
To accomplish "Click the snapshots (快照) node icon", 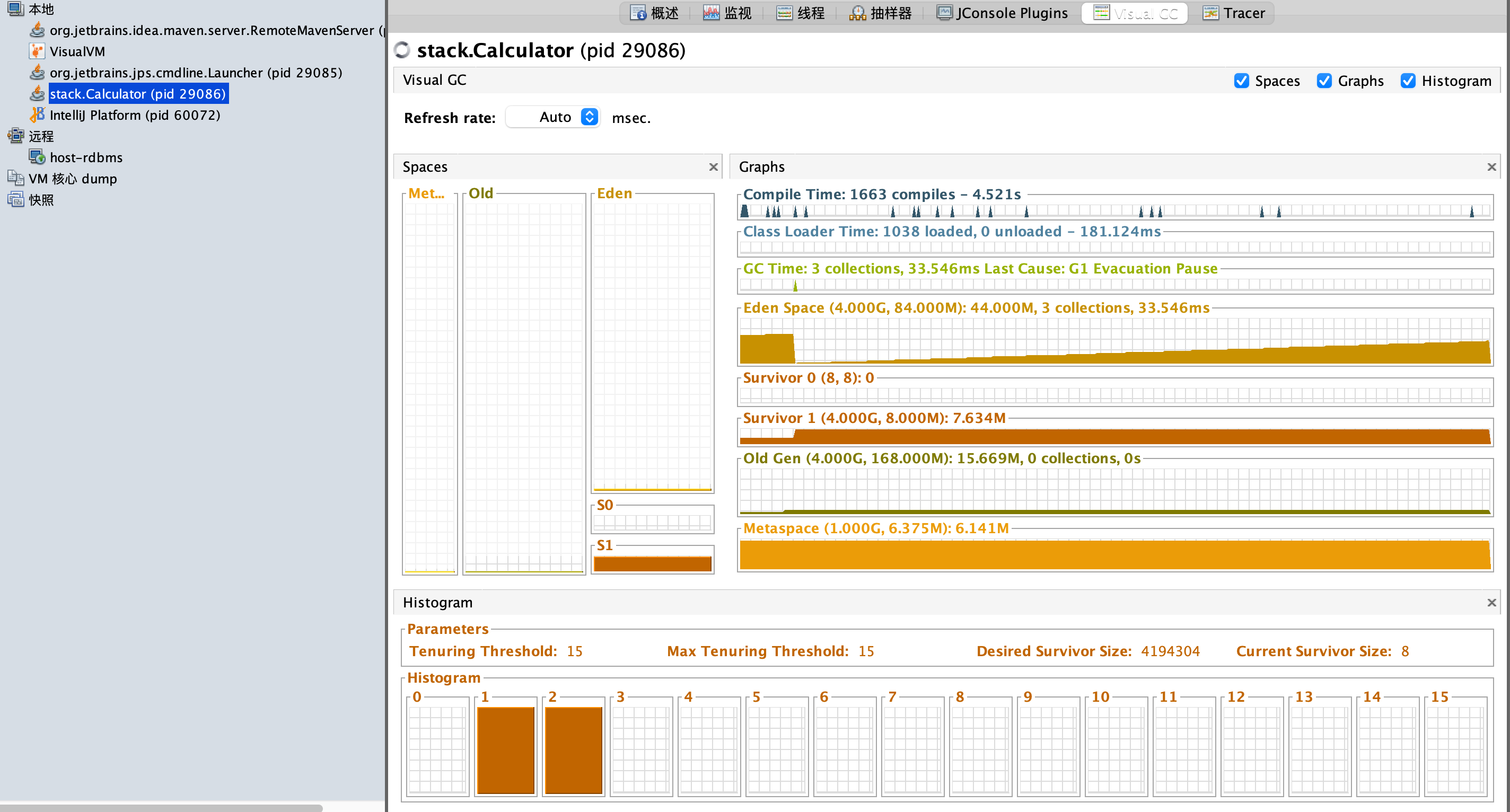I will (x=15, y=199).
